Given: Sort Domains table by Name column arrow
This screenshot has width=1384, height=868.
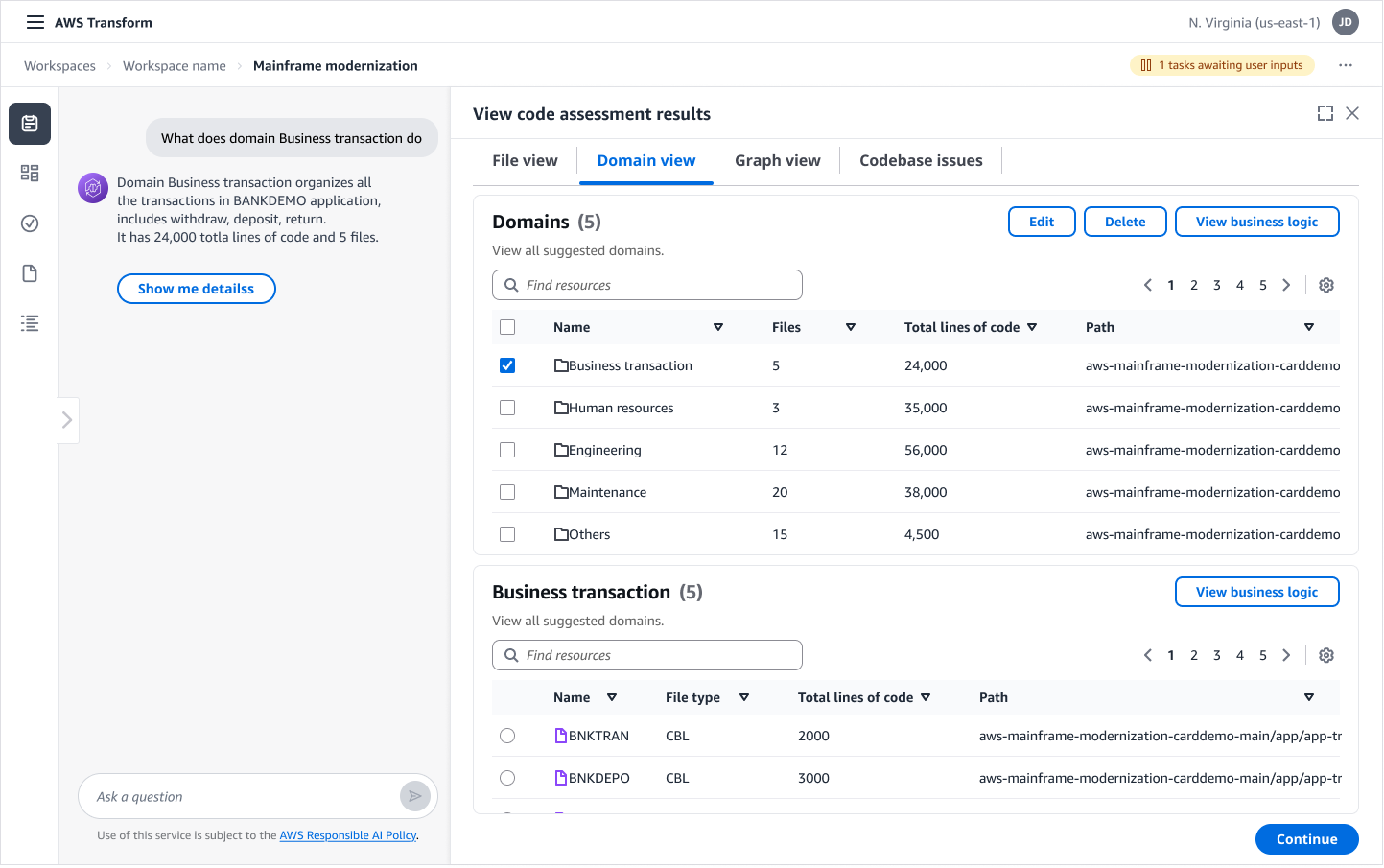Looking at the screenshot, I should point(718,327).
